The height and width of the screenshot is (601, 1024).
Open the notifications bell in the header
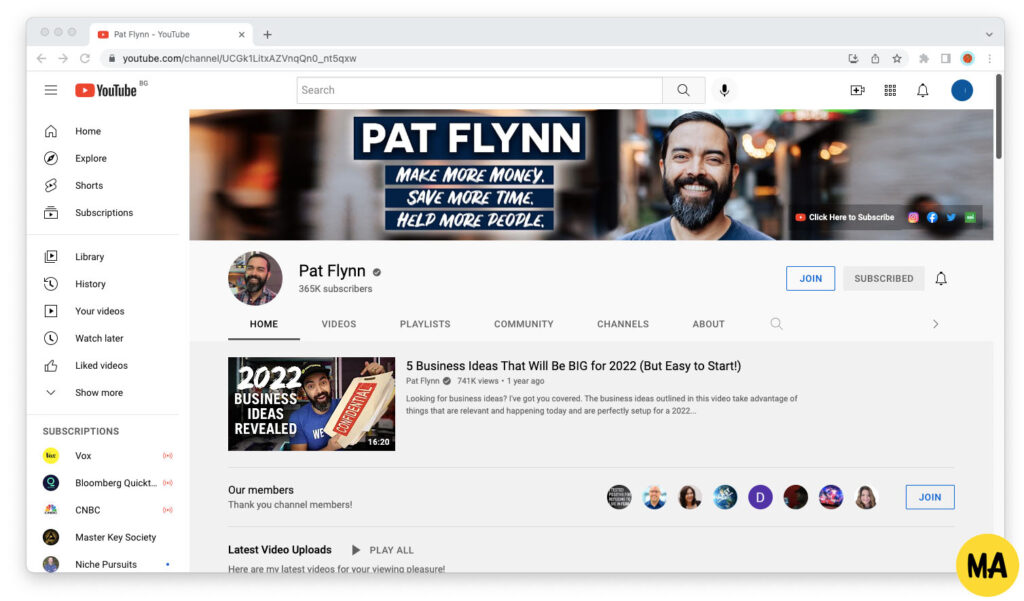pos(923,90)
